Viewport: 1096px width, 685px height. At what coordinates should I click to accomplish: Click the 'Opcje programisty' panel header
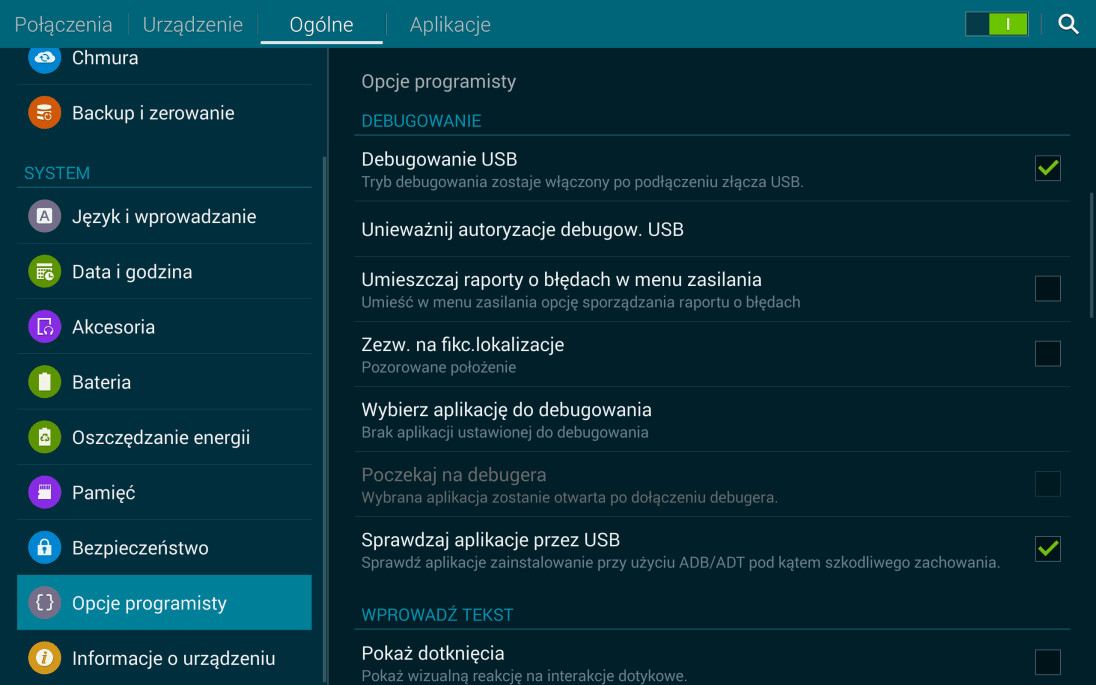pyautogui.click(x=438, y=82)
